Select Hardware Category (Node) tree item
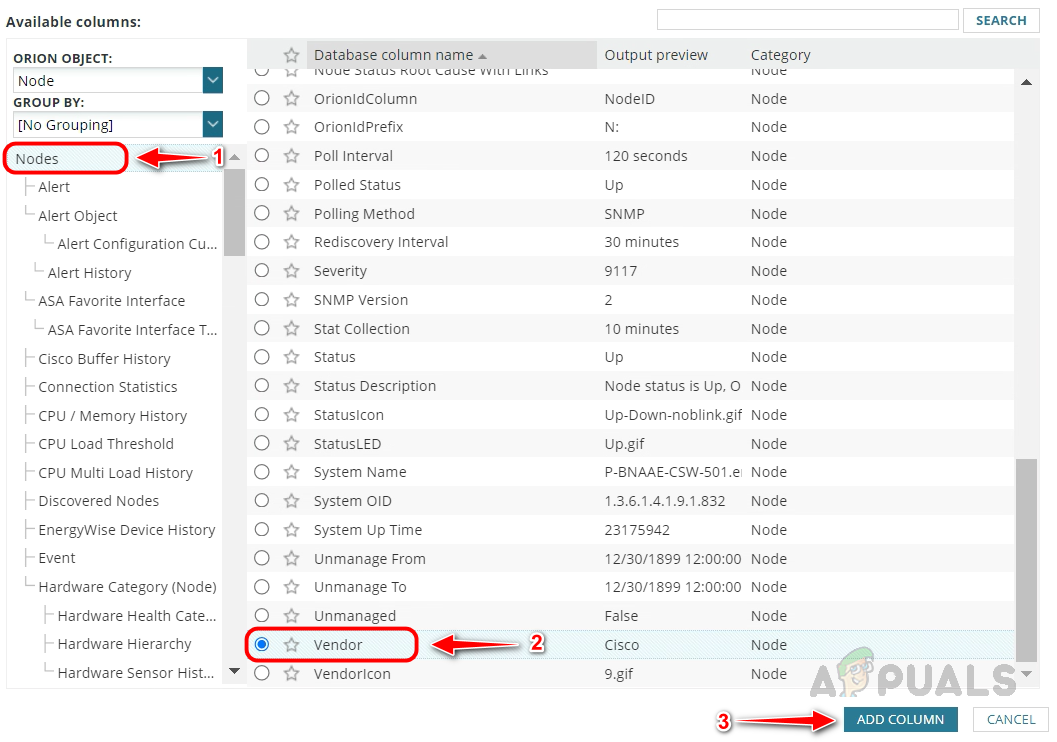Screen dimensions: 1057x742 point(127,587)
